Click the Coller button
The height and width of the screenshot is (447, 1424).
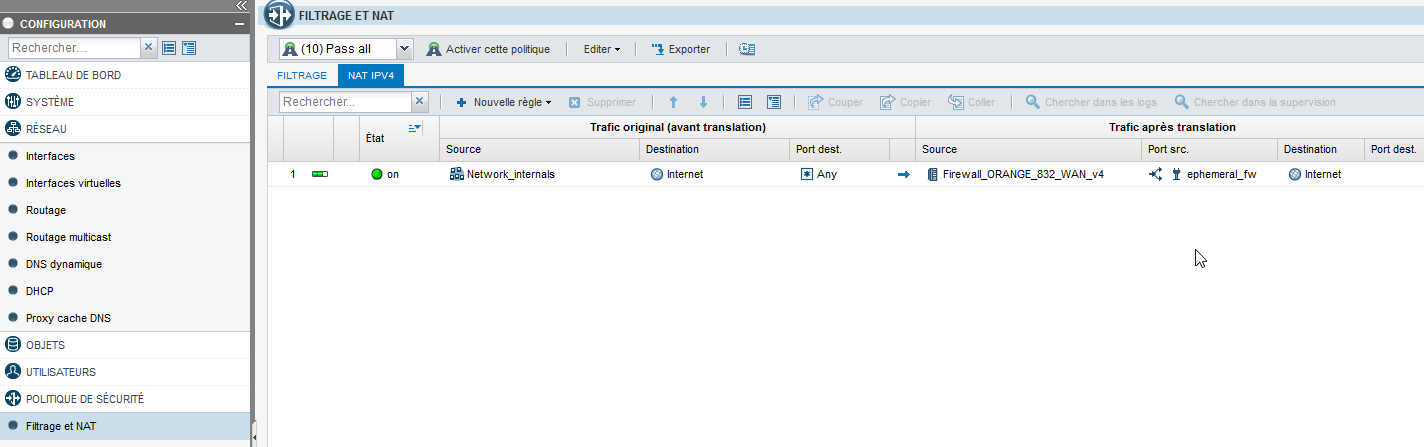972,102
